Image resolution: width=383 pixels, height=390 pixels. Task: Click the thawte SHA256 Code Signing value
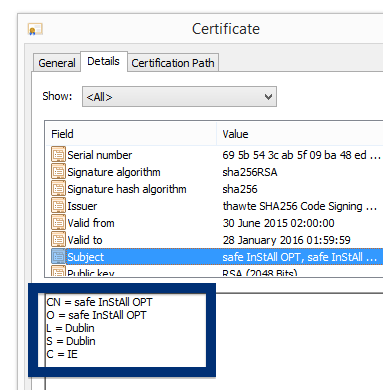300,206
